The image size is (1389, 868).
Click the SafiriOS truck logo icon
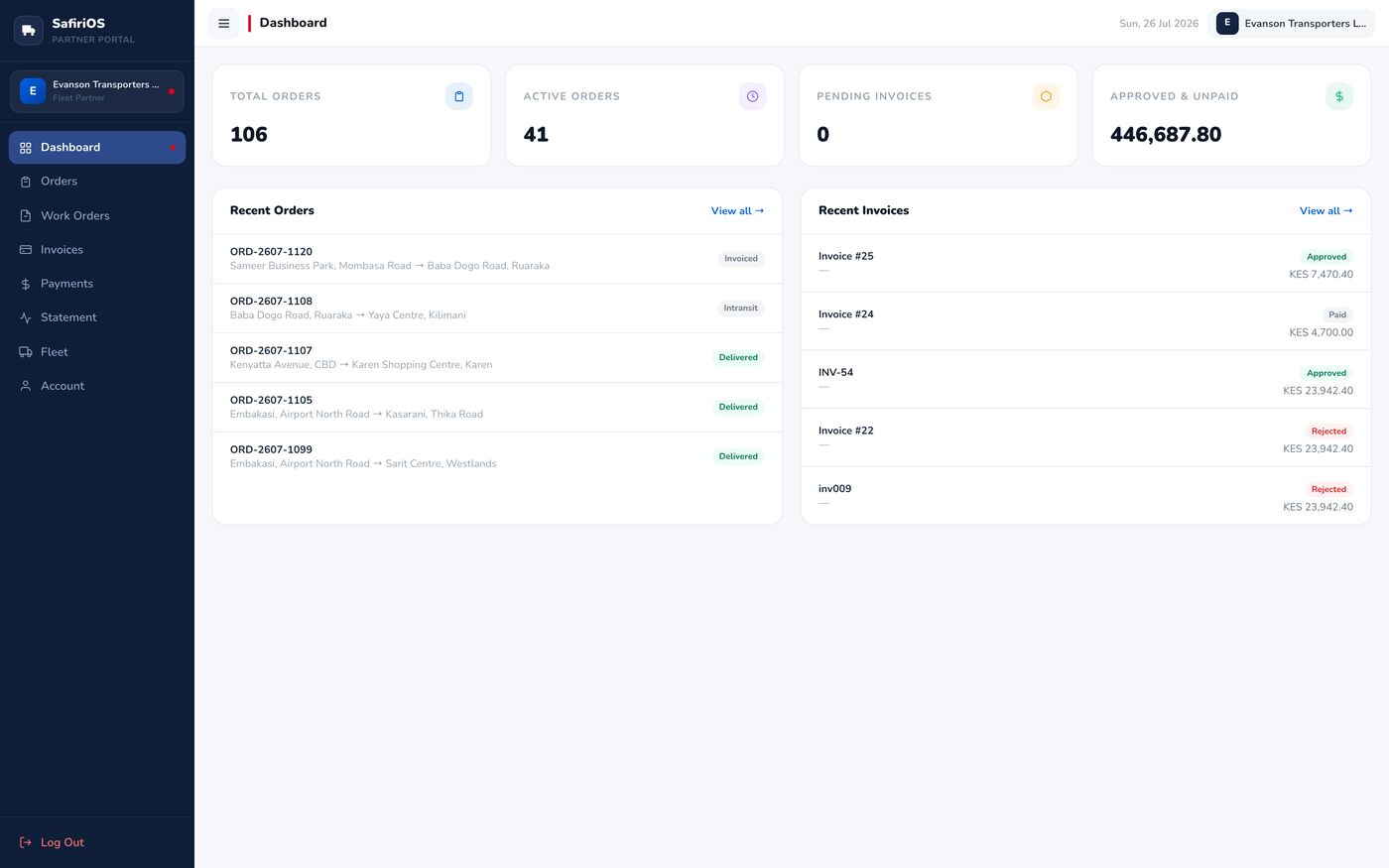[x=29, y=30]
